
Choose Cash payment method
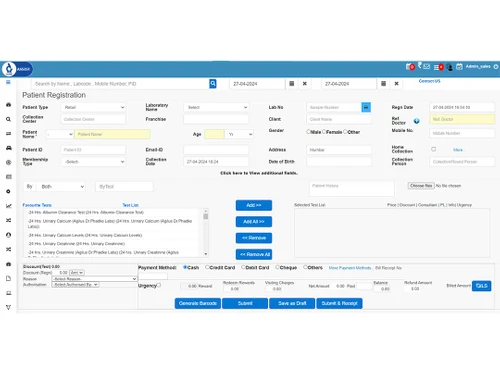[x=185, y=267]
